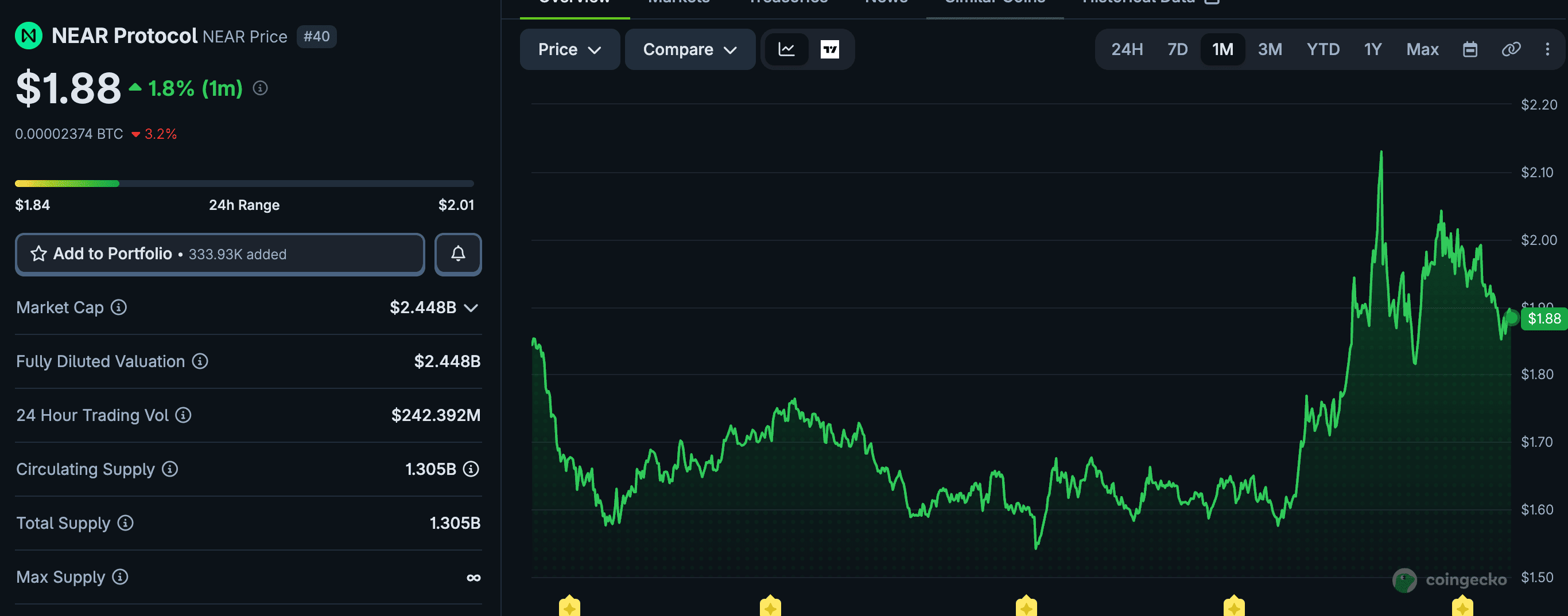Viewport: 1568px width, 616px height.
Task: Open the Compare dropdown
Action: click(x=690, y=49)
